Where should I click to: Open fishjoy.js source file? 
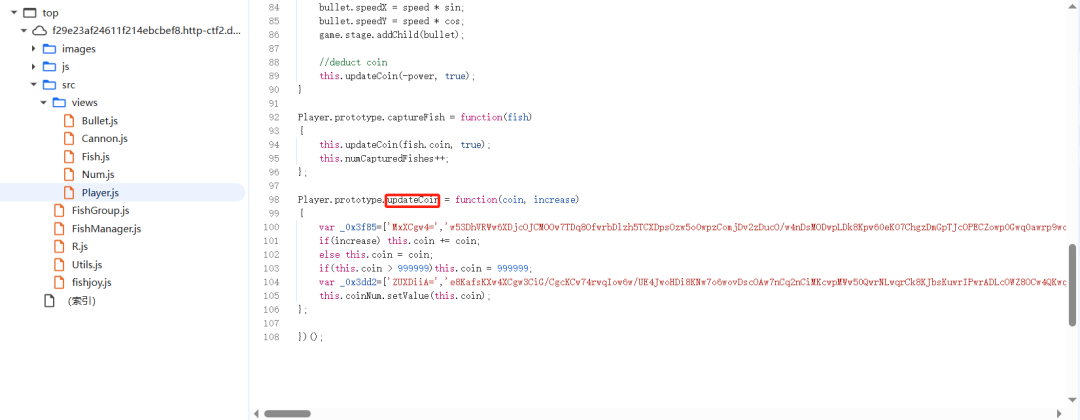click(x=92, y=282)
